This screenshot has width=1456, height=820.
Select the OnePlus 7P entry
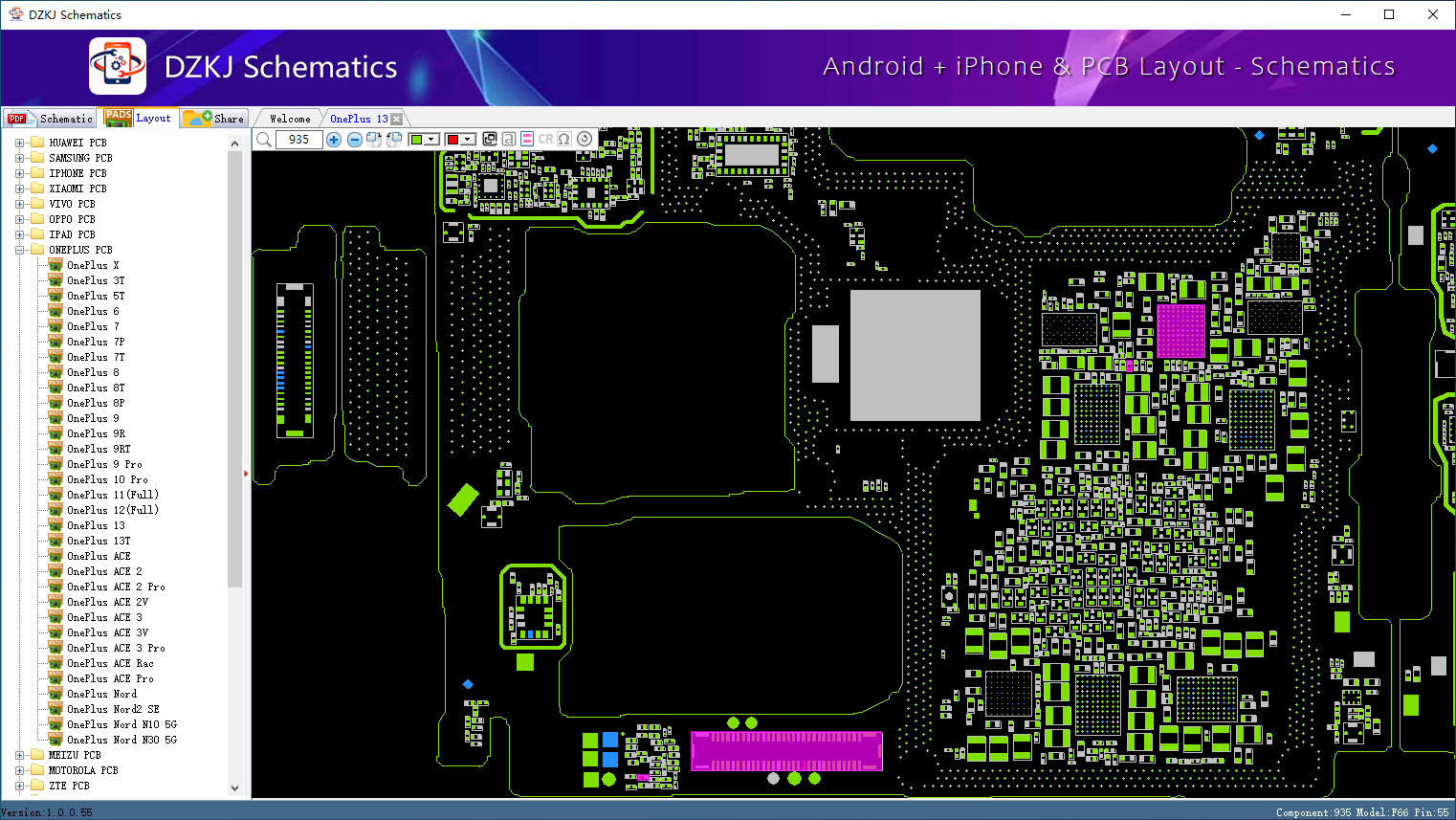coord(96,342)
